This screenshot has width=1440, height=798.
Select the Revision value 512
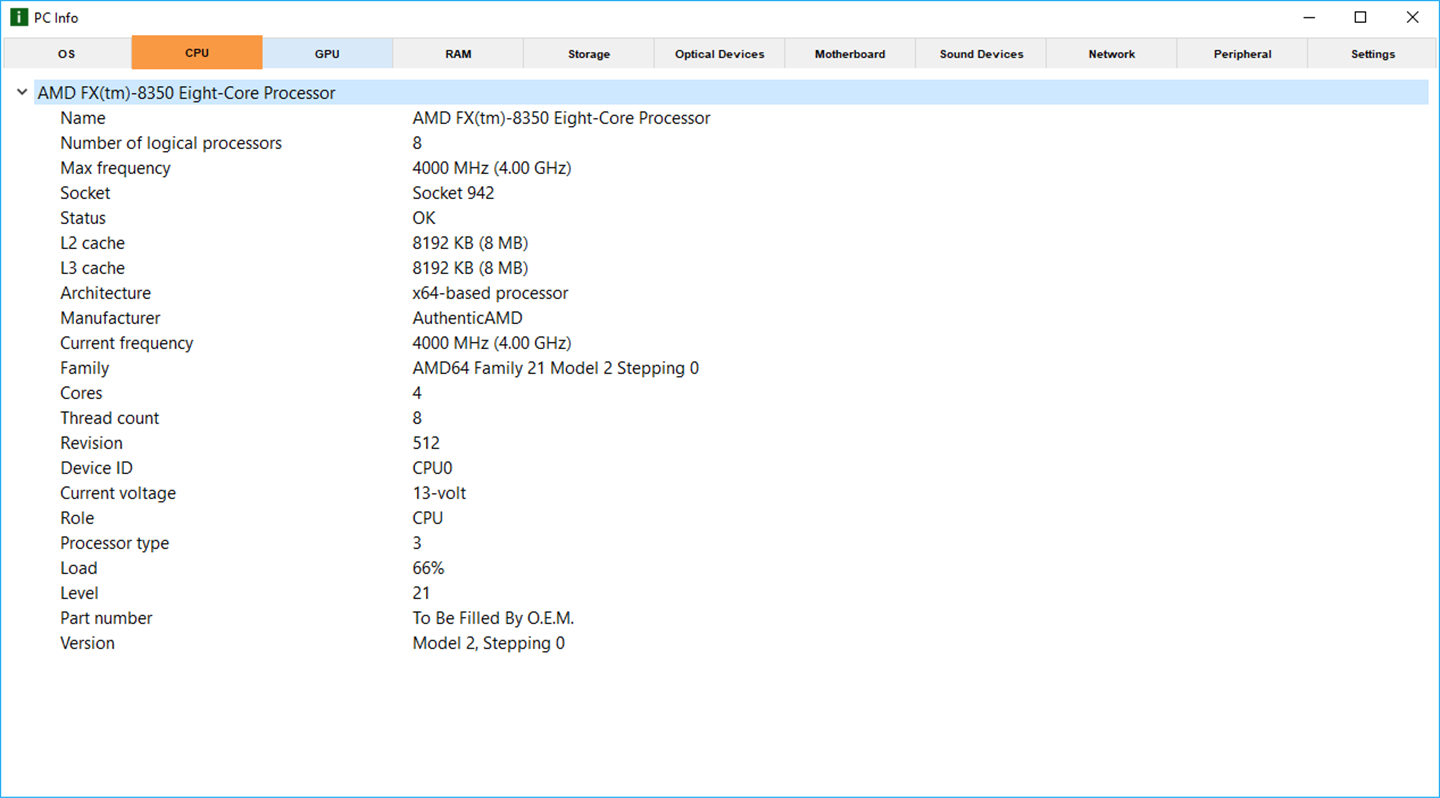426,443
